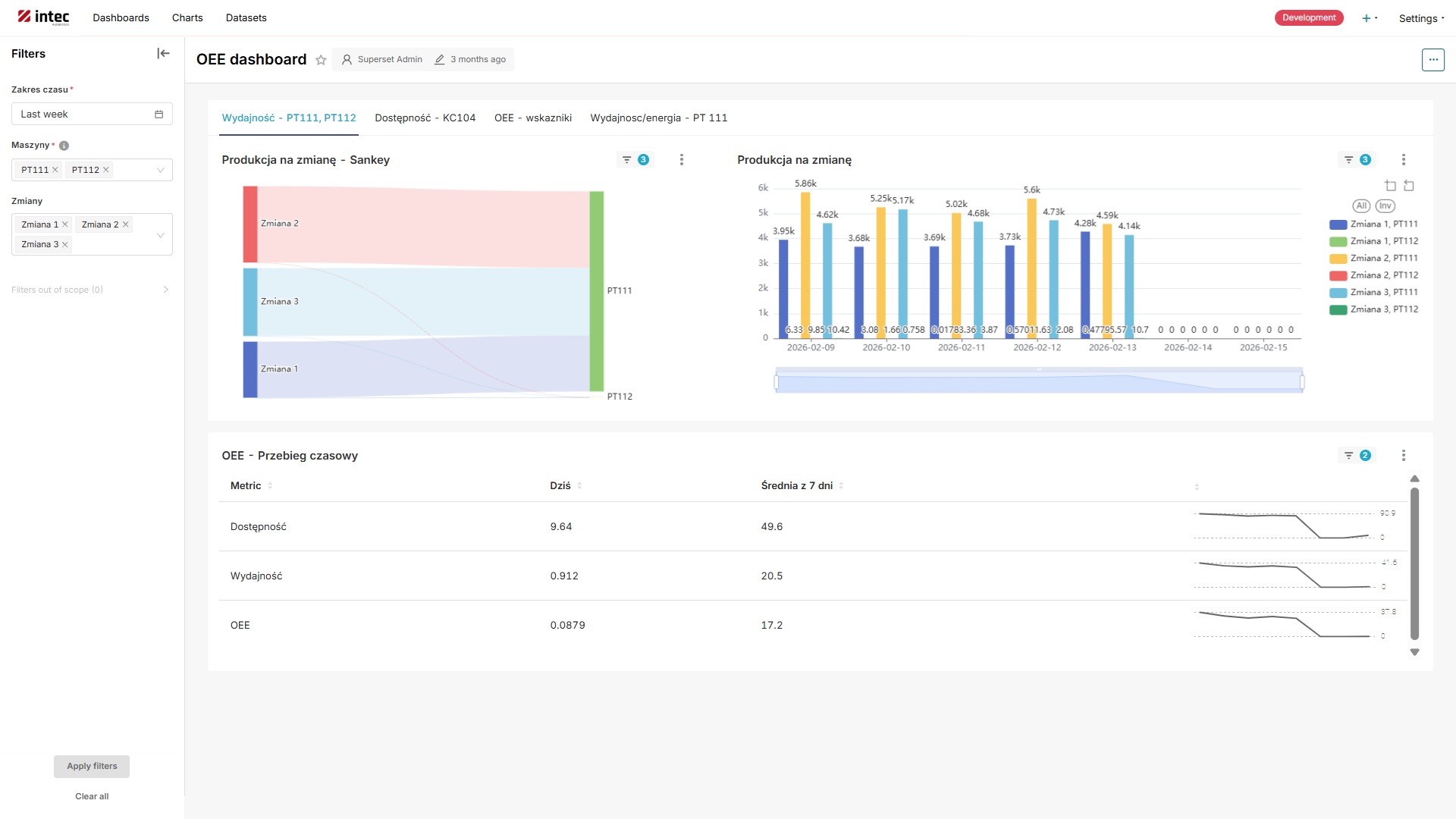Toggle Zmiana 2, PT111 legend series
Viewport: 1456px width, 819px height.
(1373, 259)
